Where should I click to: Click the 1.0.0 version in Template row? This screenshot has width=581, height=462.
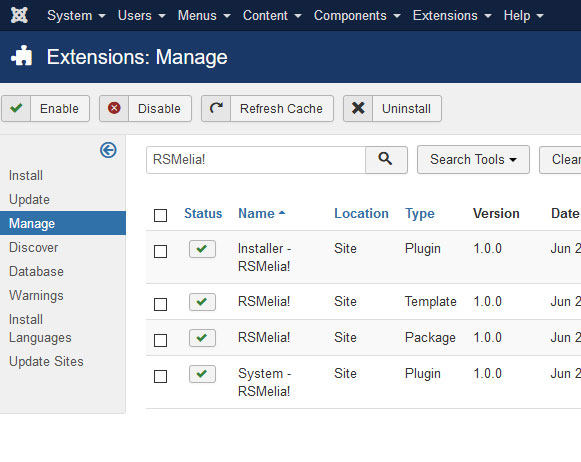pos(488,302)
